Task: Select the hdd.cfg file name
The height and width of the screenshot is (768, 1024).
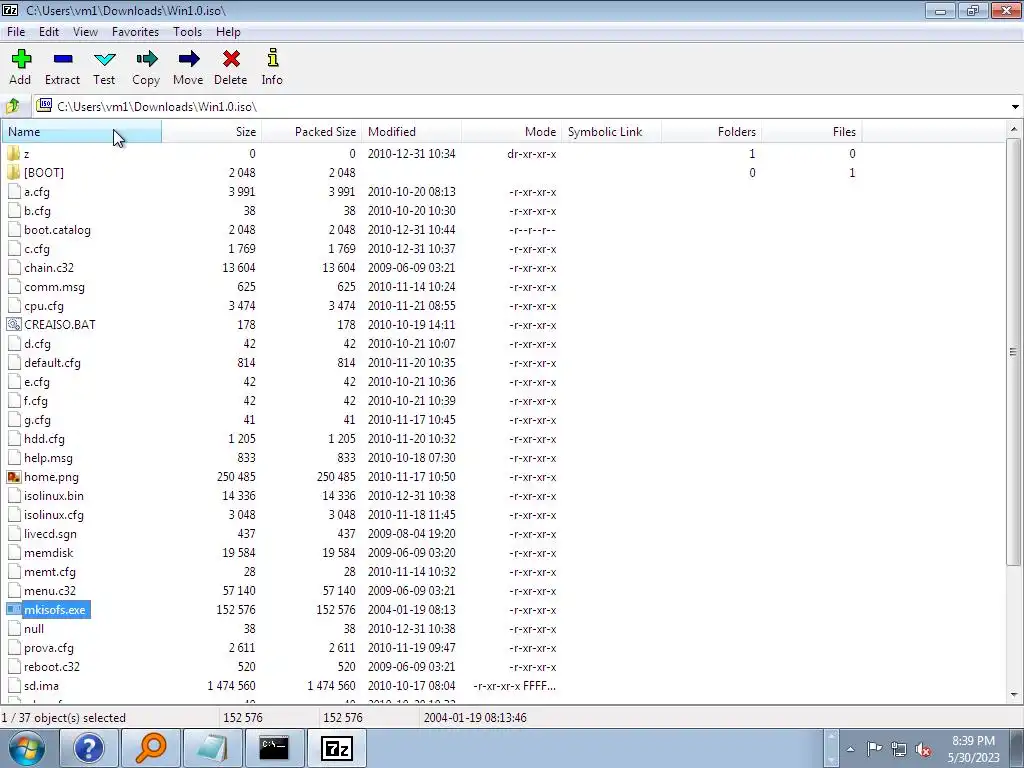Action: pyautogui.click(x=44, y=439)
